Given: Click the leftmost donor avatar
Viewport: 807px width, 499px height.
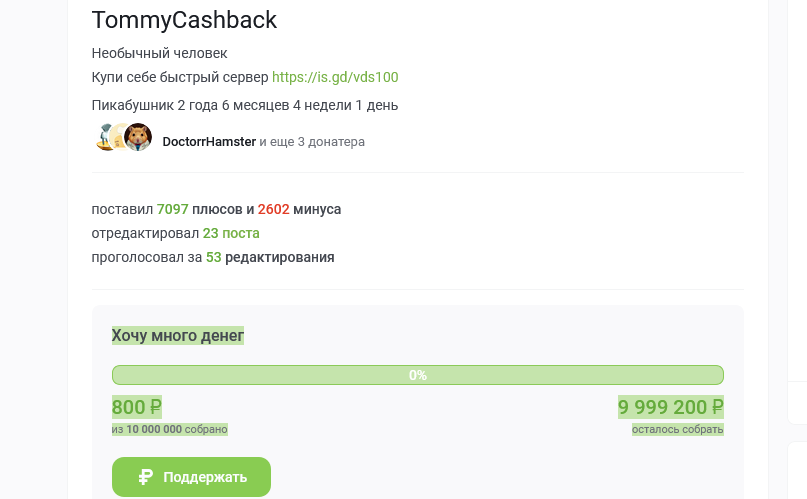Looking at the screenshot, I should (x=105, y=138).
